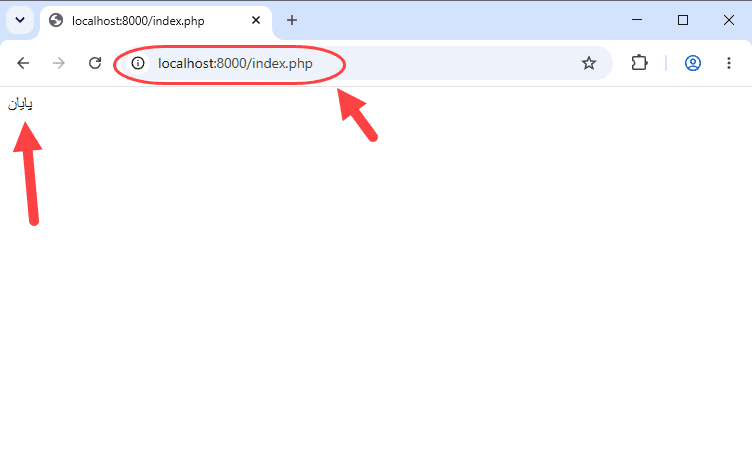The image size is (752, 462).
Task: Reload the current page
Action: pyautogui.click(x=95, y=63)
